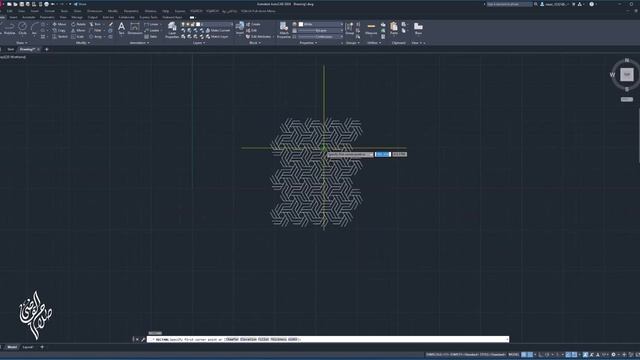This screenshot has height=360, width=640.
Task: Expand the Utilities panel
Action: point(373,43)
